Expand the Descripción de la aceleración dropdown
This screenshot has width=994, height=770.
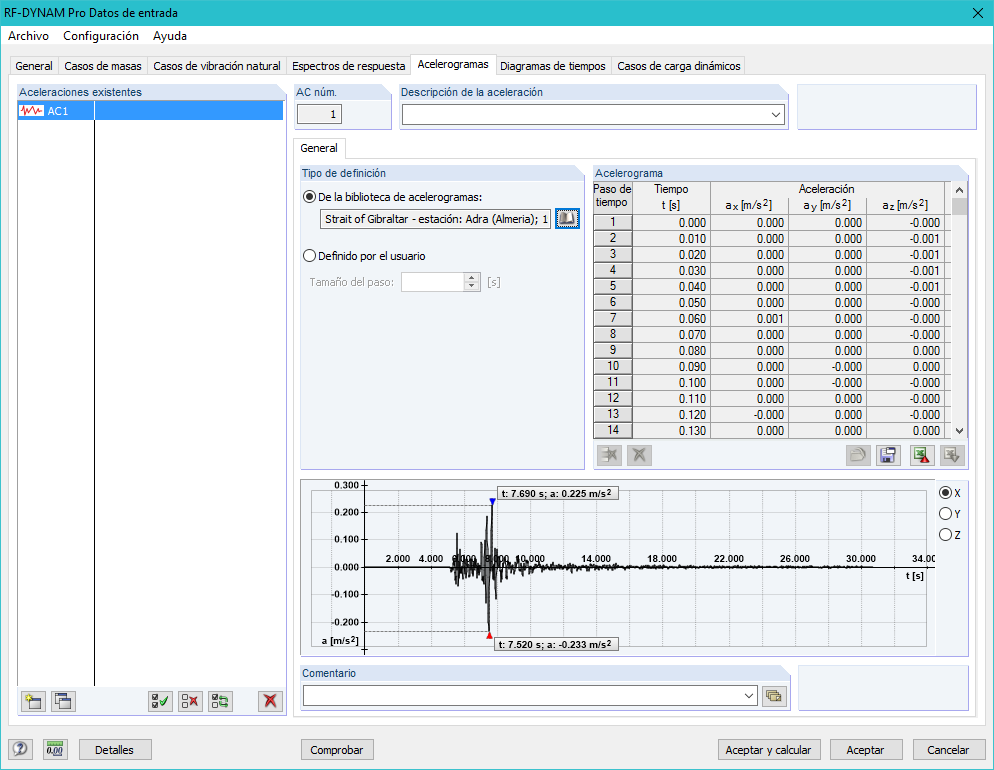click(776, 115)
